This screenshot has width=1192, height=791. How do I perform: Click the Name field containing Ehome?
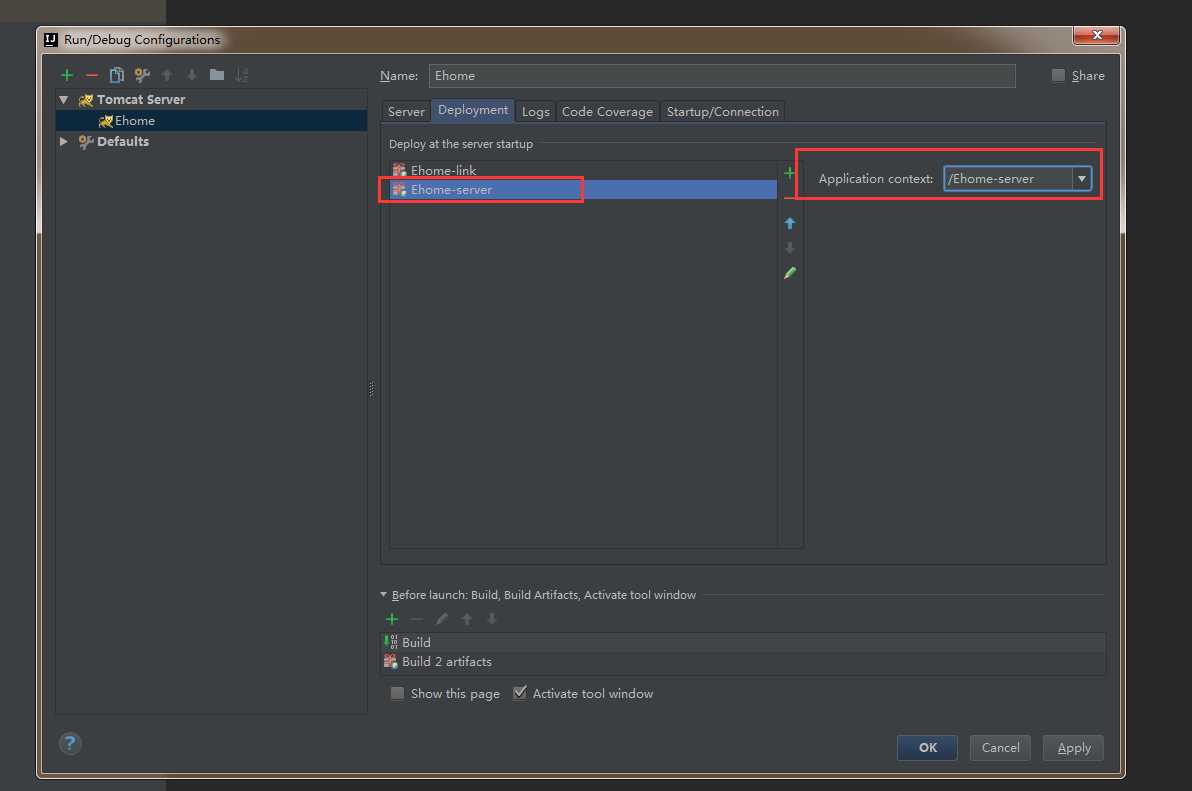(x=722, y=75)
